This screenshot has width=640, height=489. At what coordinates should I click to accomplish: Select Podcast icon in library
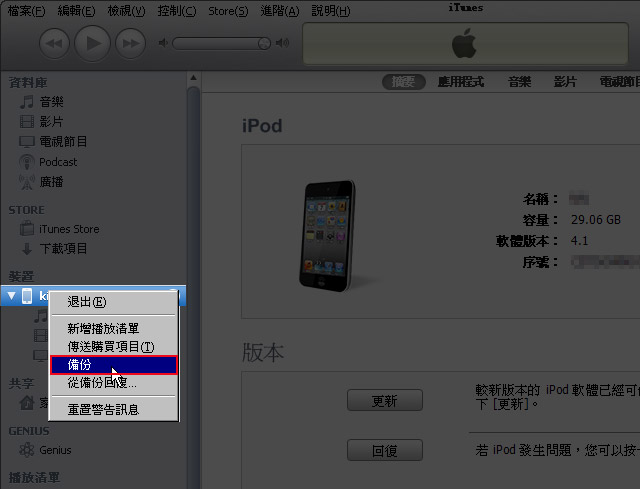point(27,162)
